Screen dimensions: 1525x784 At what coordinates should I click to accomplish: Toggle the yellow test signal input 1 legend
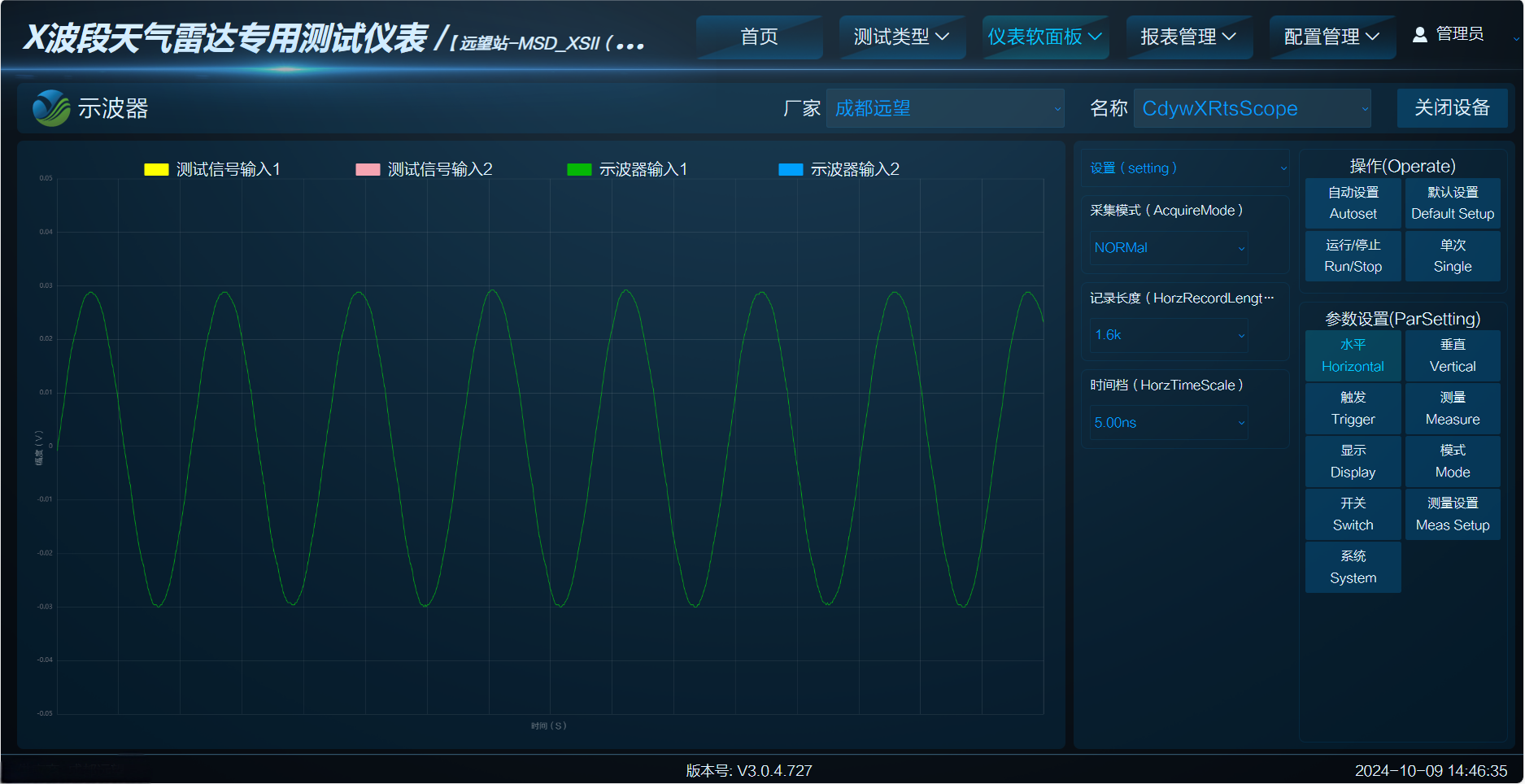tap(212, 169)
